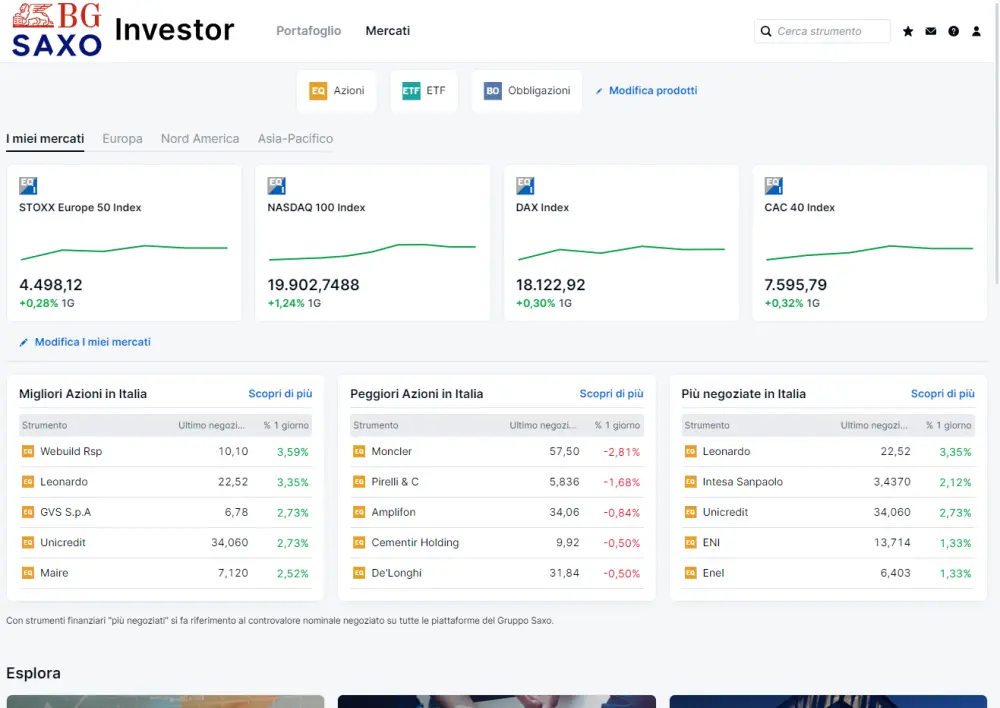
Task: Click the 19.902,7488 NASDAQ index value
Action: click(x=314, y=284)
